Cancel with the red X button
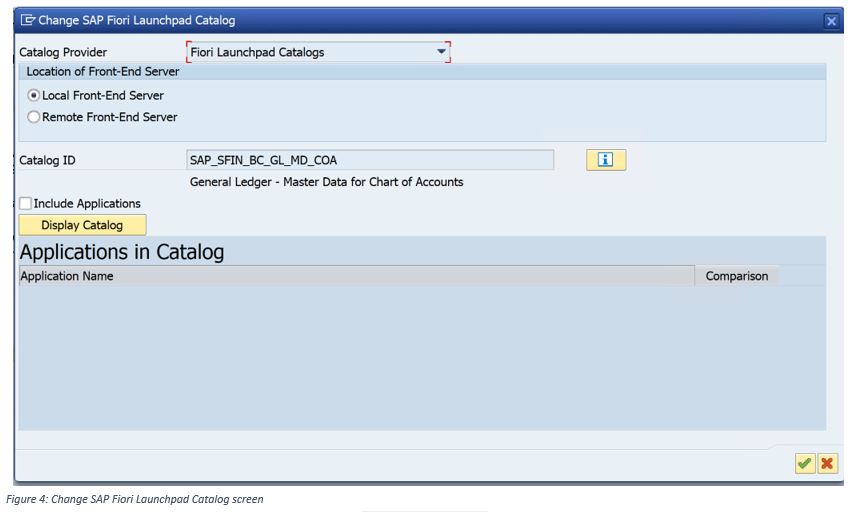 tap(828, 463)
